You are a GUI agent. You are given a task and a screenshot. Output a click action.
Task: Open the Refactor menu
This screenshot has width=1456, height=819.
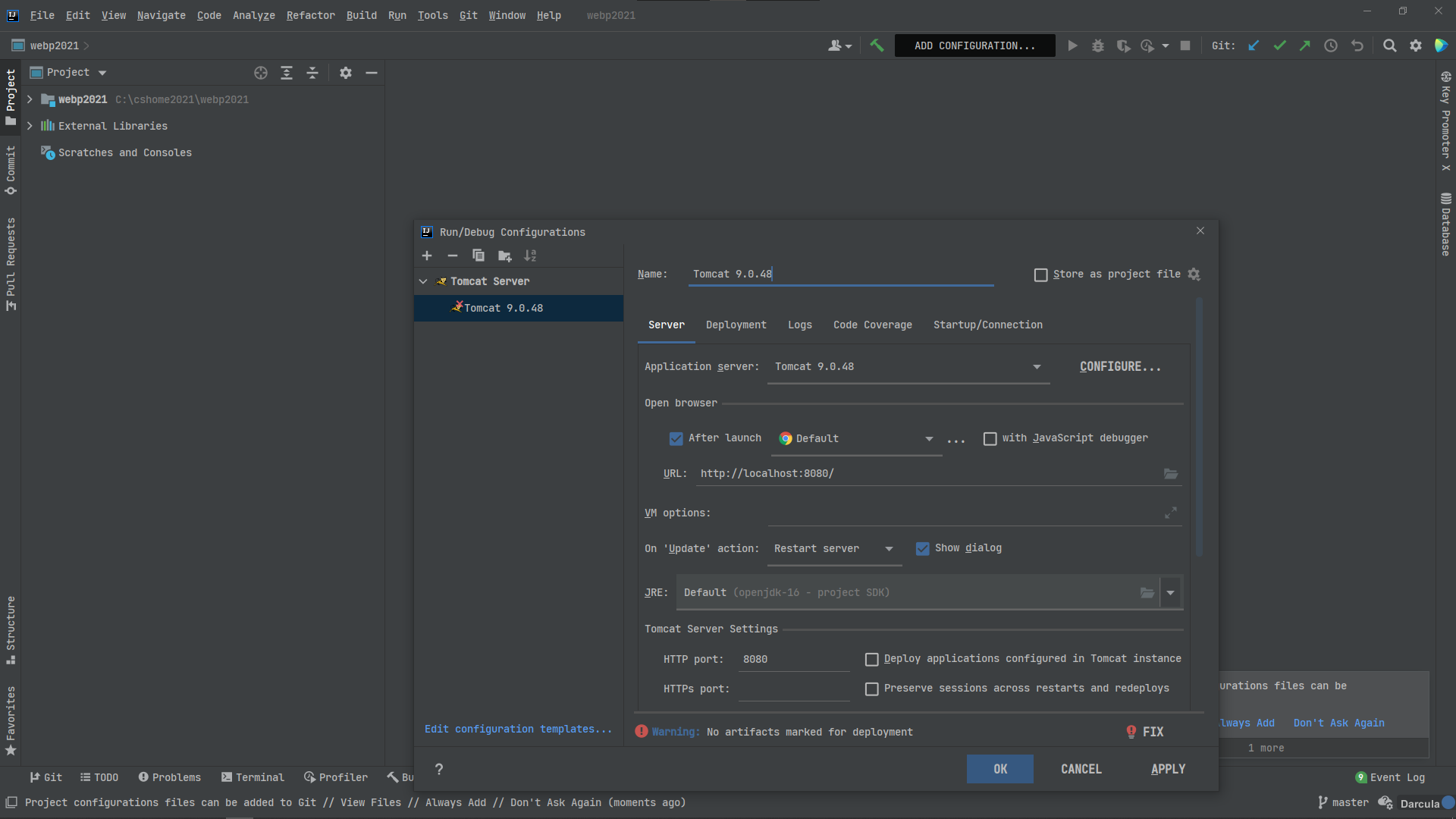(310, 15)
